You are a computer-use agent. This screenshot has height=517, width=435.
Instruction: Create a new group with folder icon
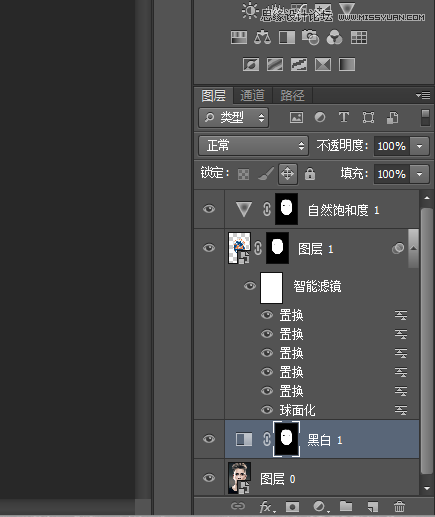pyautogui.click(x=346, y=507)
